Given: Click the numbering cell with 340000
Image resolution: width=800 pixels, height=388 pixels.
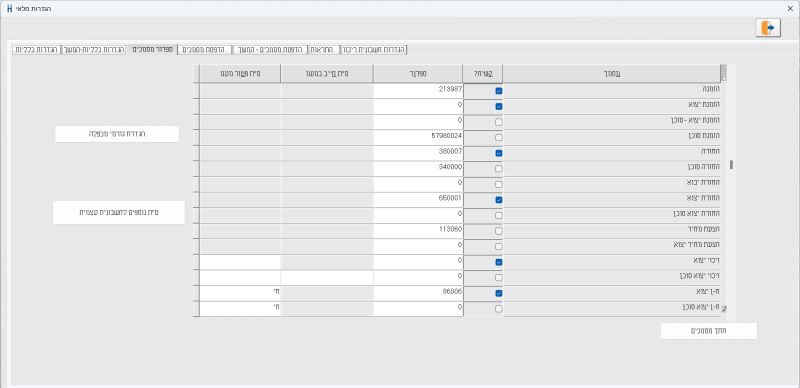Looking at the screenshot, I should [418, 168].
